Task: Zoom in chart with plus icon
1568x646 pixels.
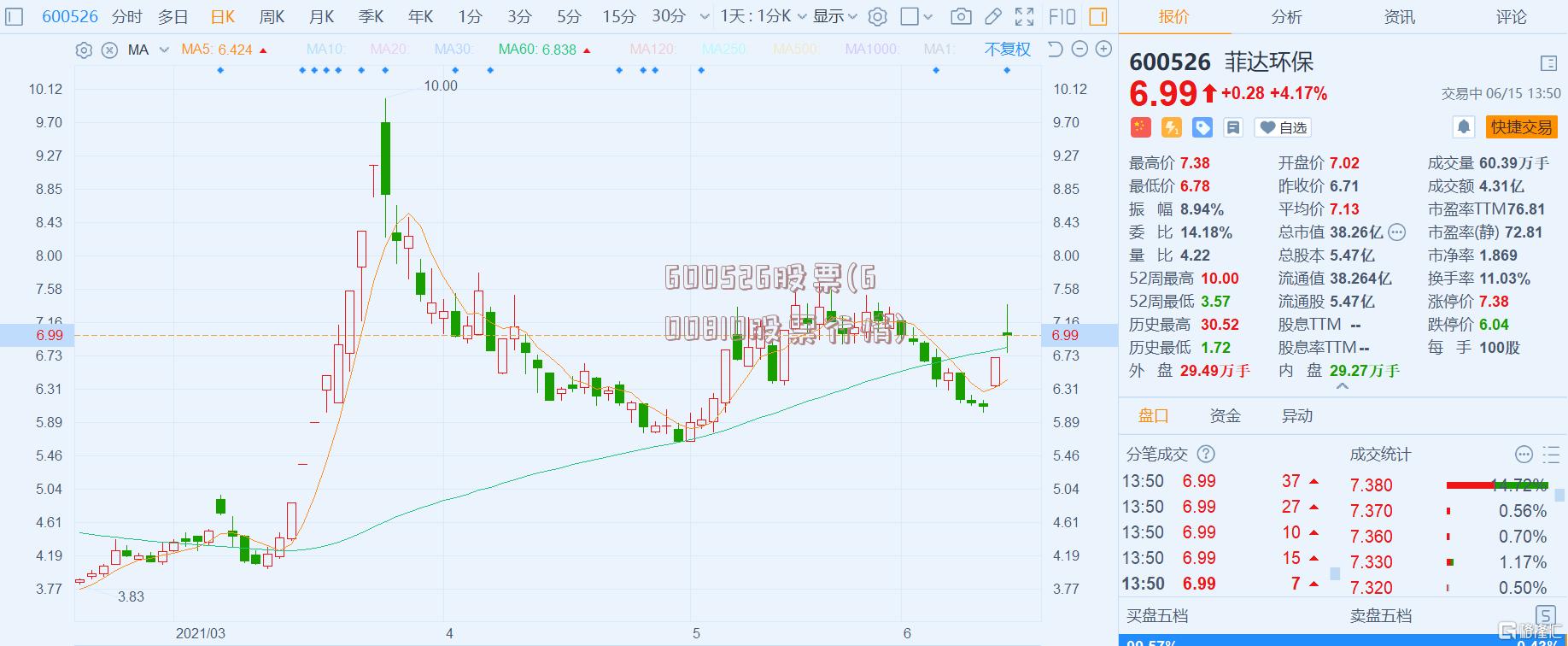Action: (x=1103, y=50)
